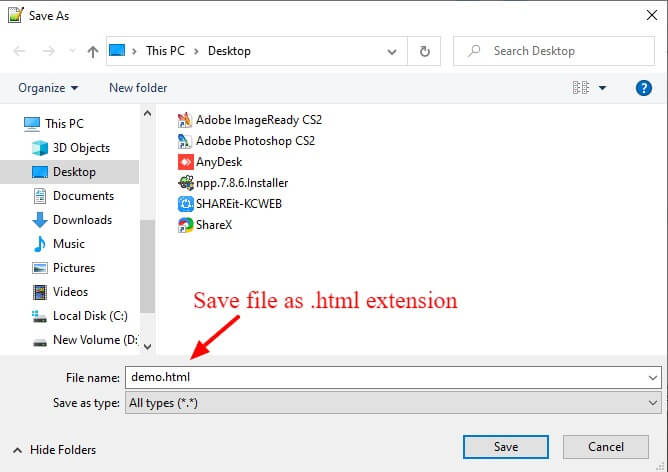Viewport: 668px width, 472px height.
Task: Click the Adobe Photoshop CS2 shortcut icon
Action: [185, 141]
